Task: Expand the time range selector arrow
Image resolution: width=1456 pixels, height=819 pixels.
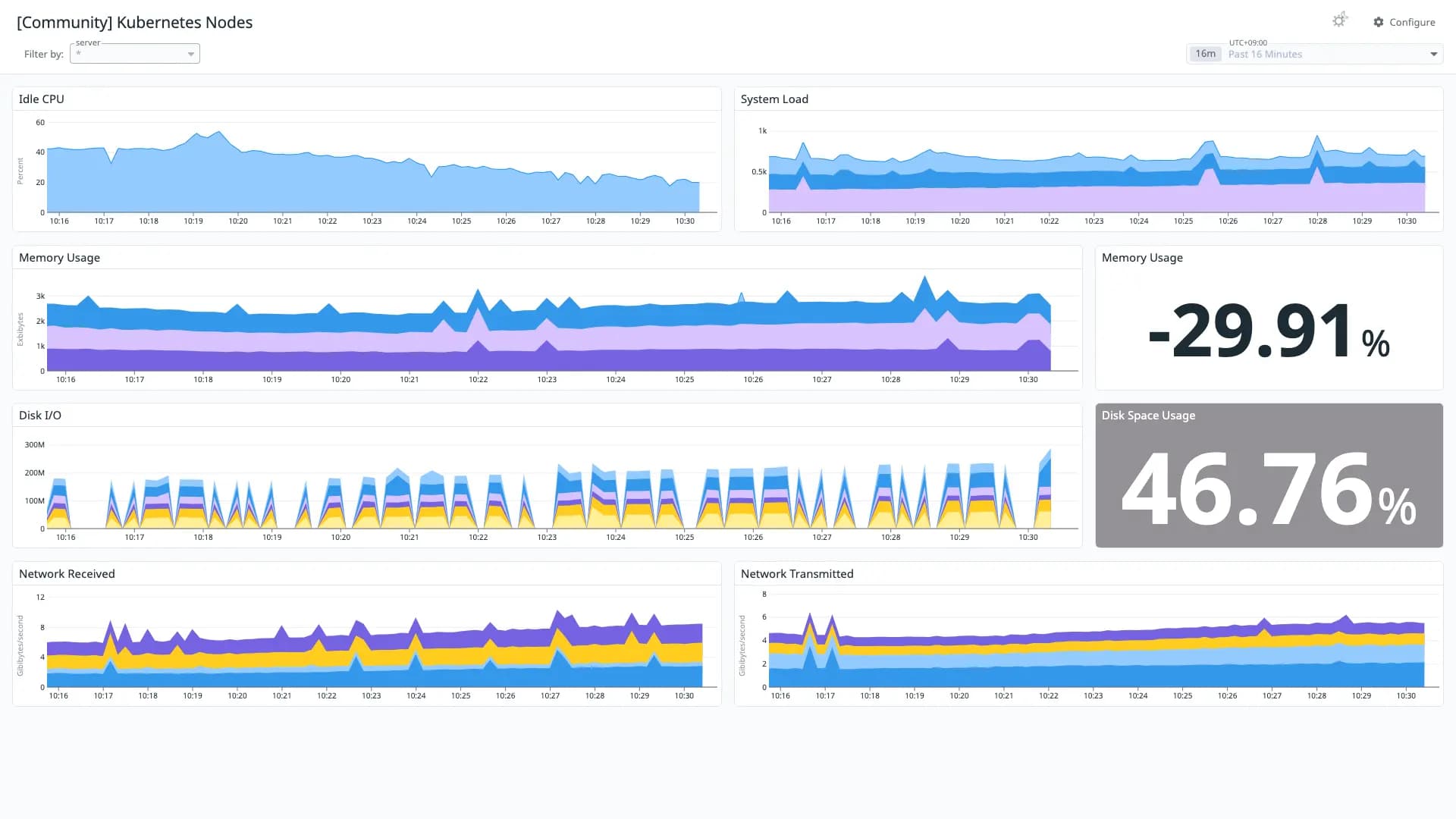Action: 1433,54
